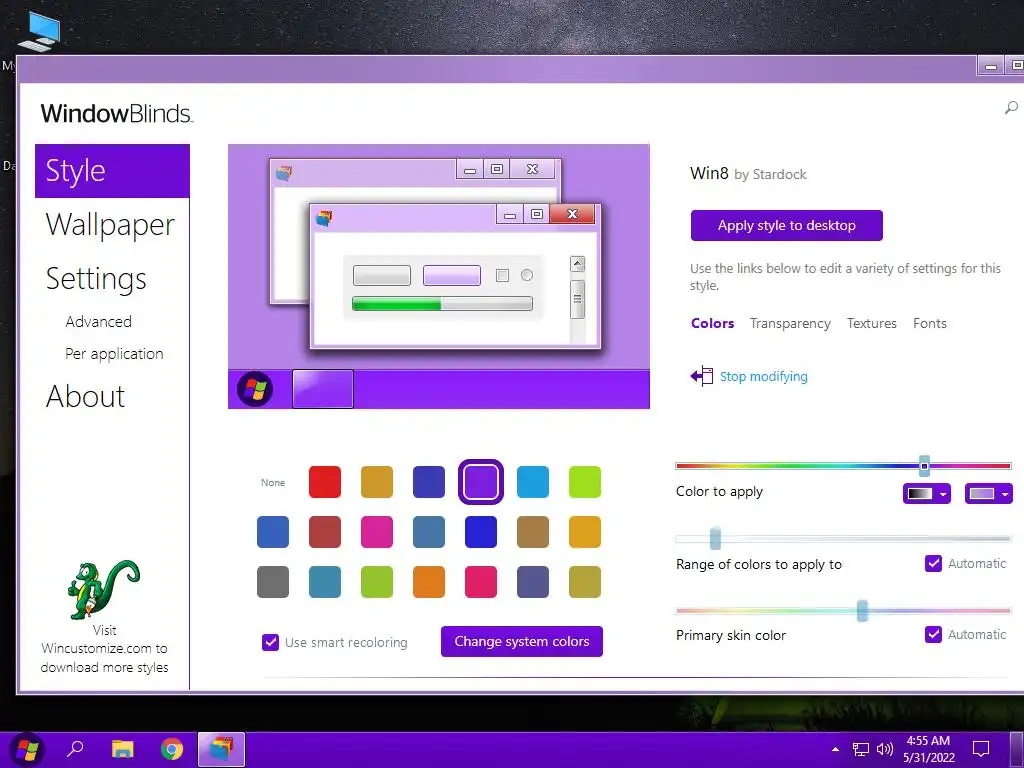Toggle Use smart recoloring checkbox
The image size is (1024, 768).
270,643
